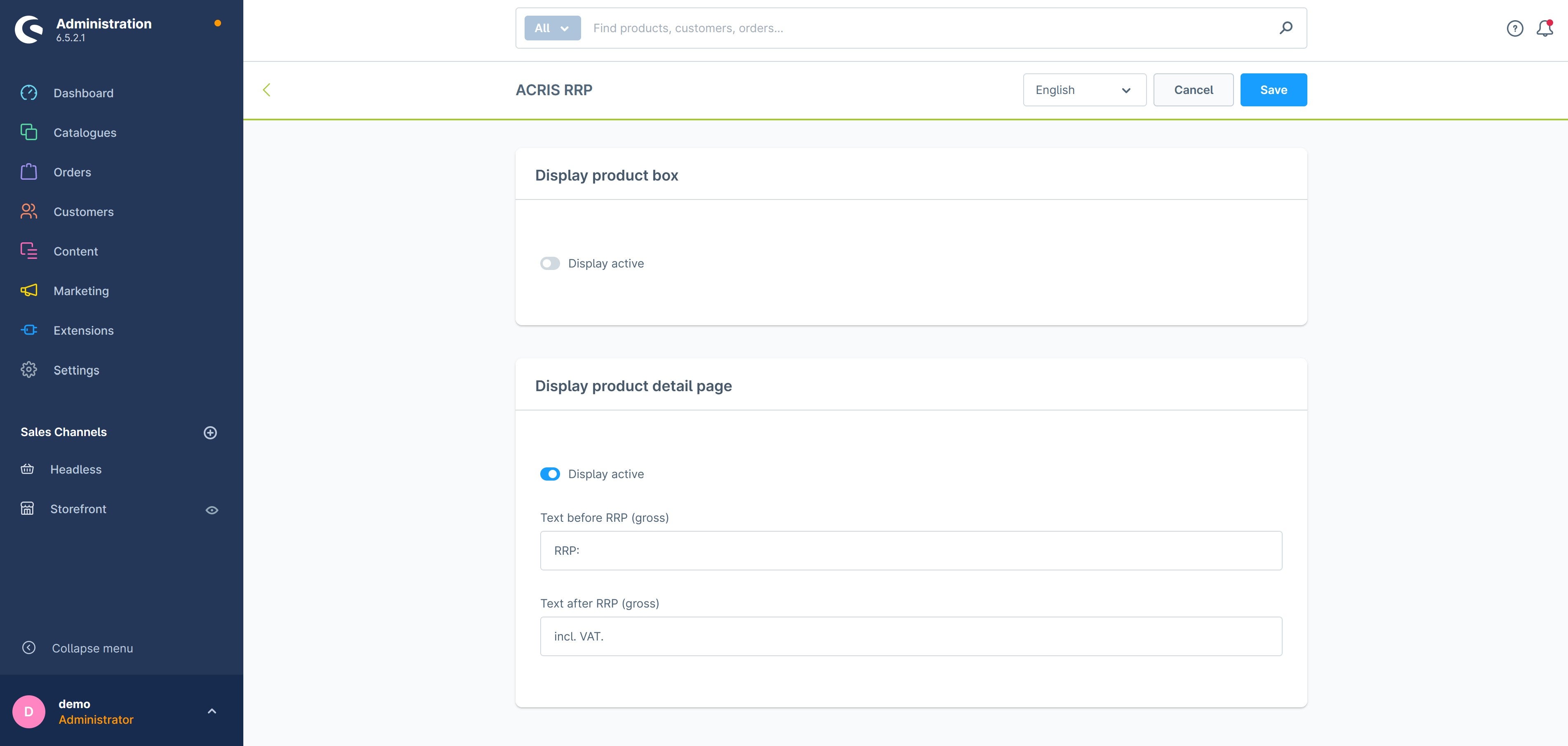This screenshot has width=1568, height=746.
Task: Click the Add Sales Channel plus icon
Action: click(x=210, y=432)
